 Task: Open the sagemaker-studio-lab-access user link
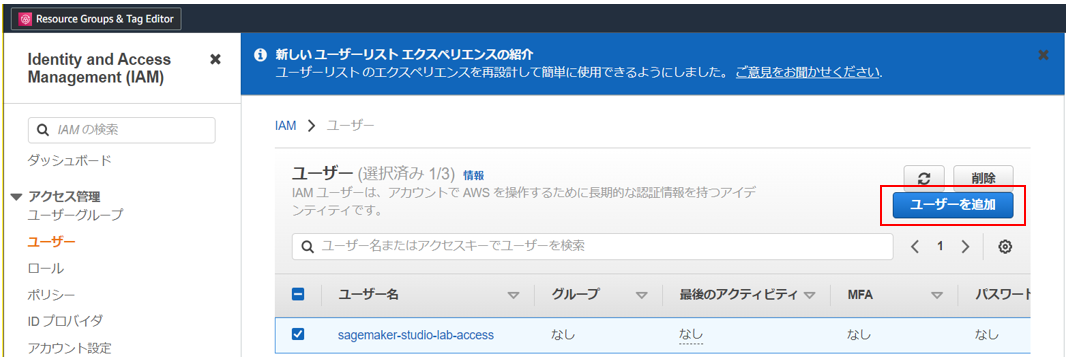(416, 335)
